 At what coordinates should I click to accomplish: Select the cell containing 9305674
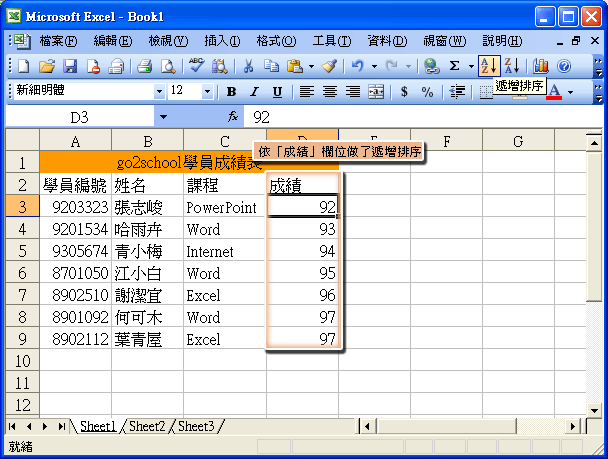point(76,251)
